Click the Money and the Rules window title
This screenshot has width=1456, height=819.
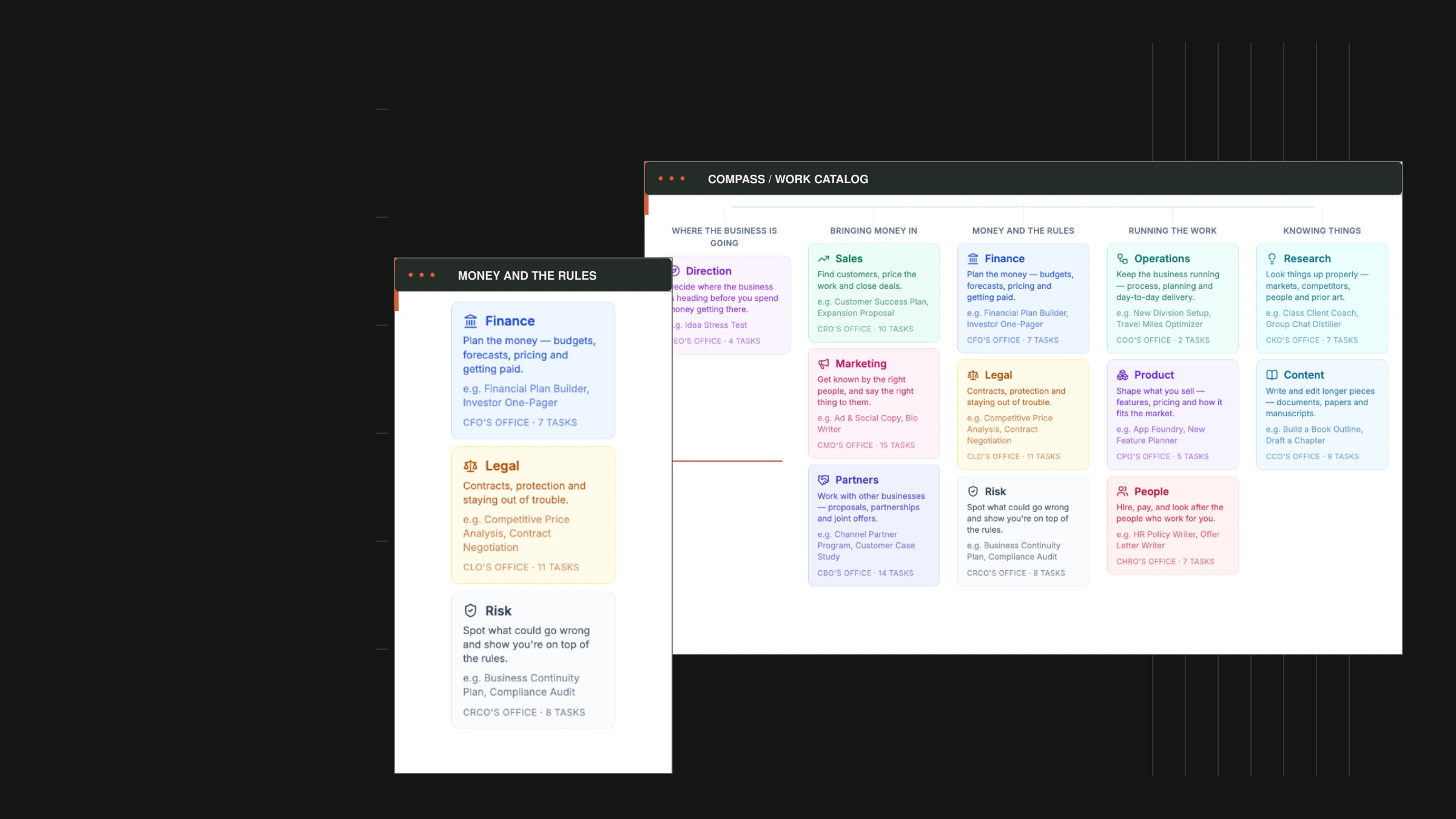pos(527,276)
